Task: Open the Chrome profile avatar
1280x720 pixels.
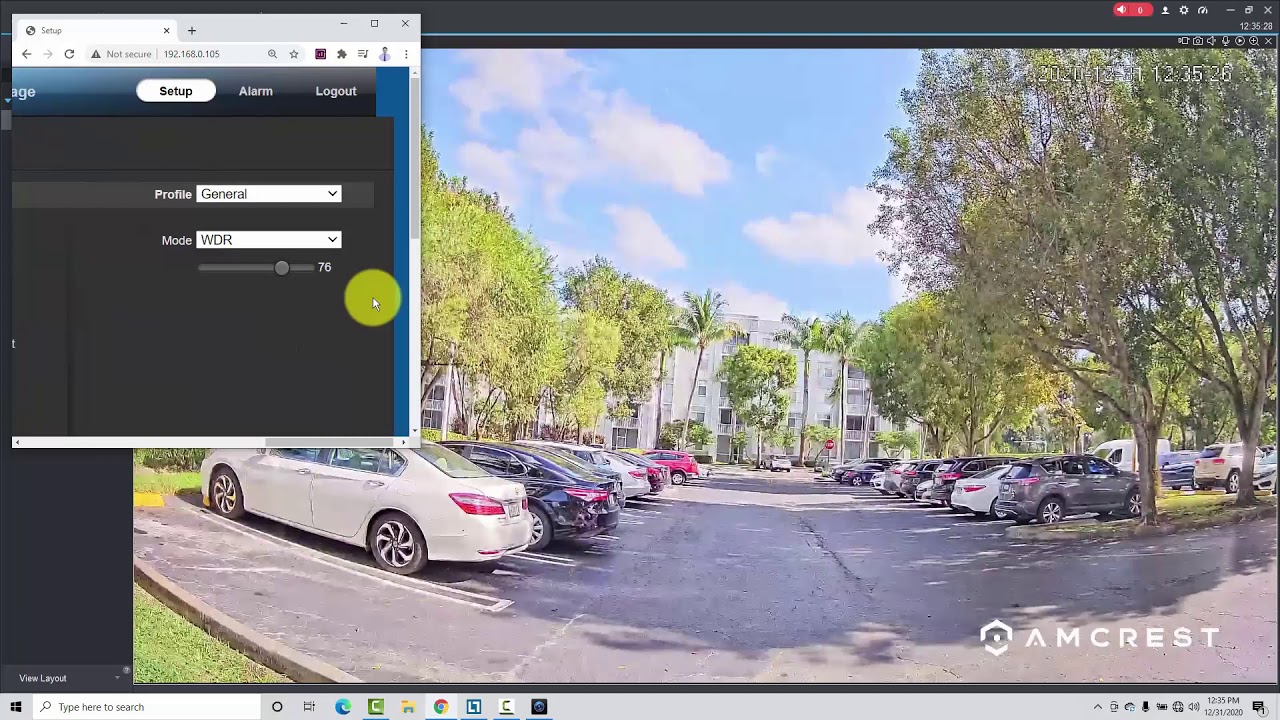Action: (384, 54)
